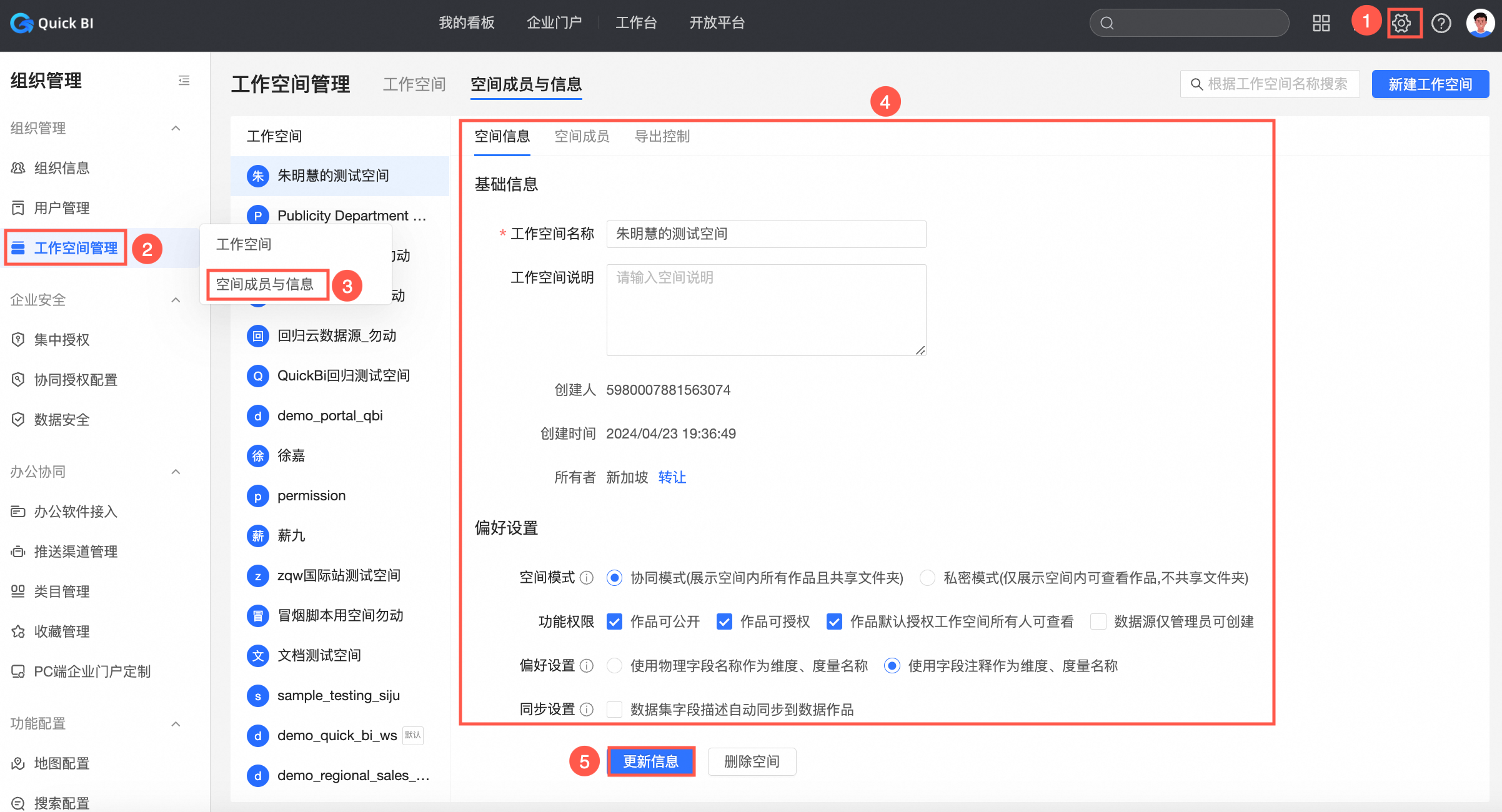
Task: Click the 推送渠道管理 icon
Action: click(18, 552)
